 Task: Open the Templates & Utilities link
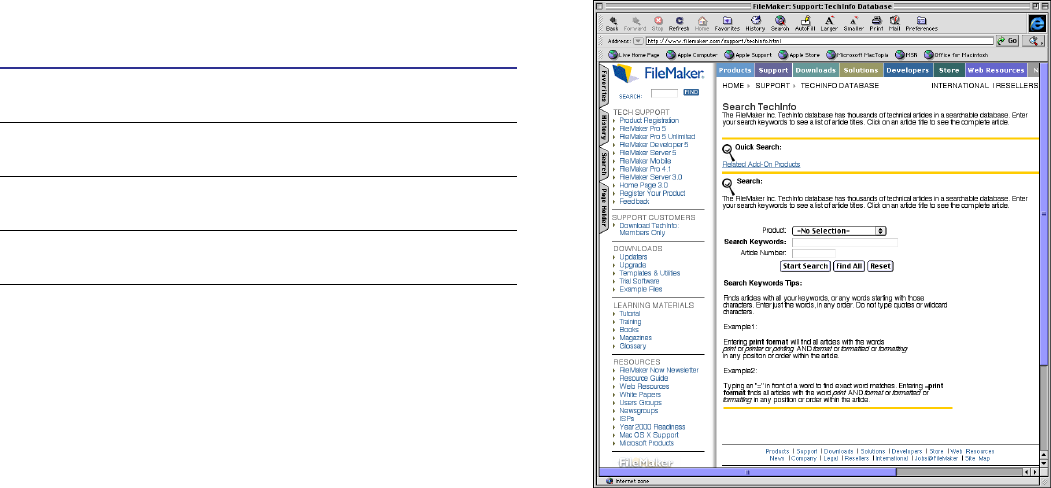tap(650, 273)
